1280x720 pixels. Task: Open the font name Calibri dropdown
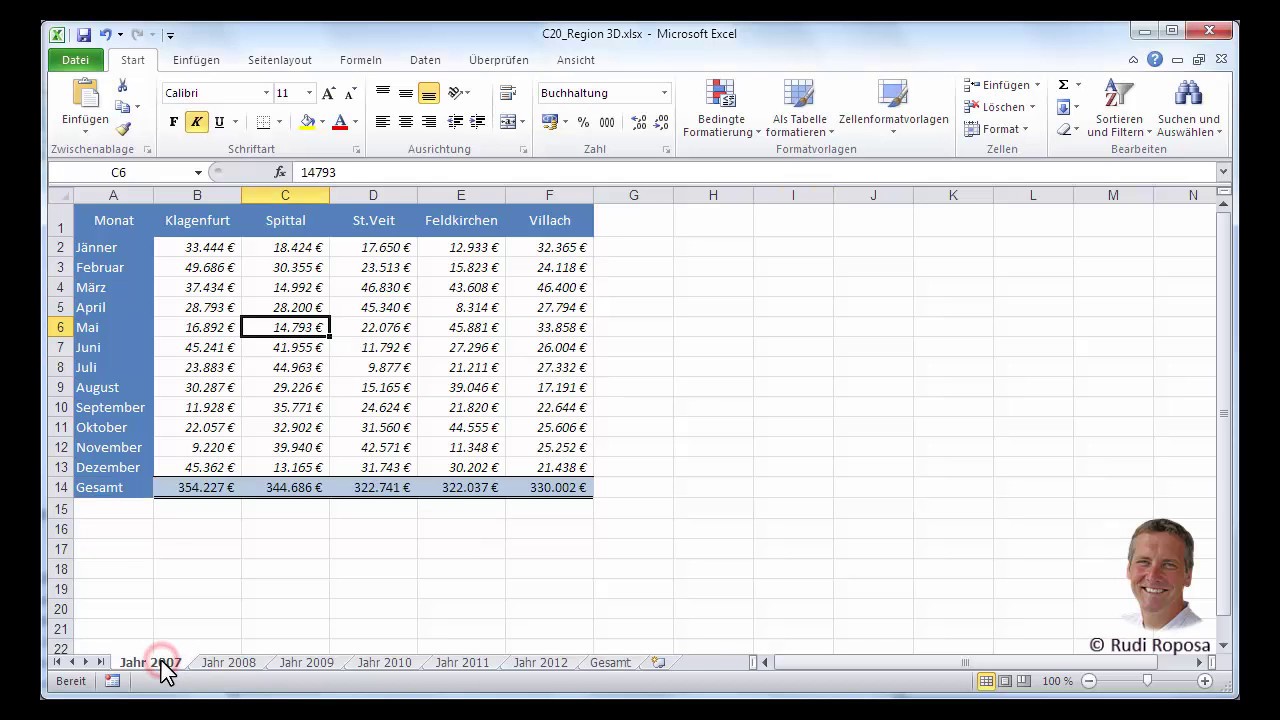(x=266, y=93)
